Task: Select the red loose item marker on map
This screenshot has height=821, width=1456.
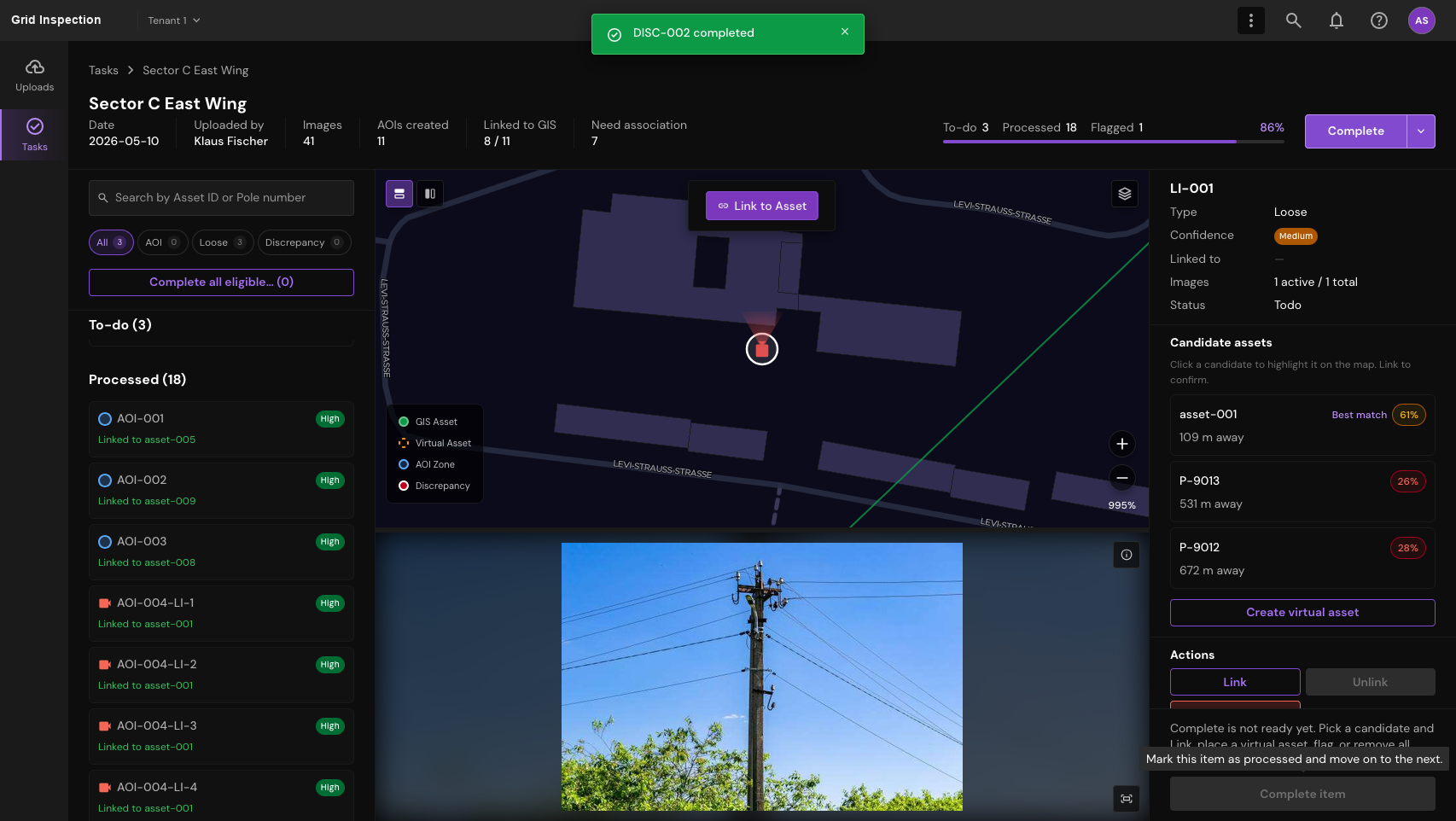Action: 762,348
